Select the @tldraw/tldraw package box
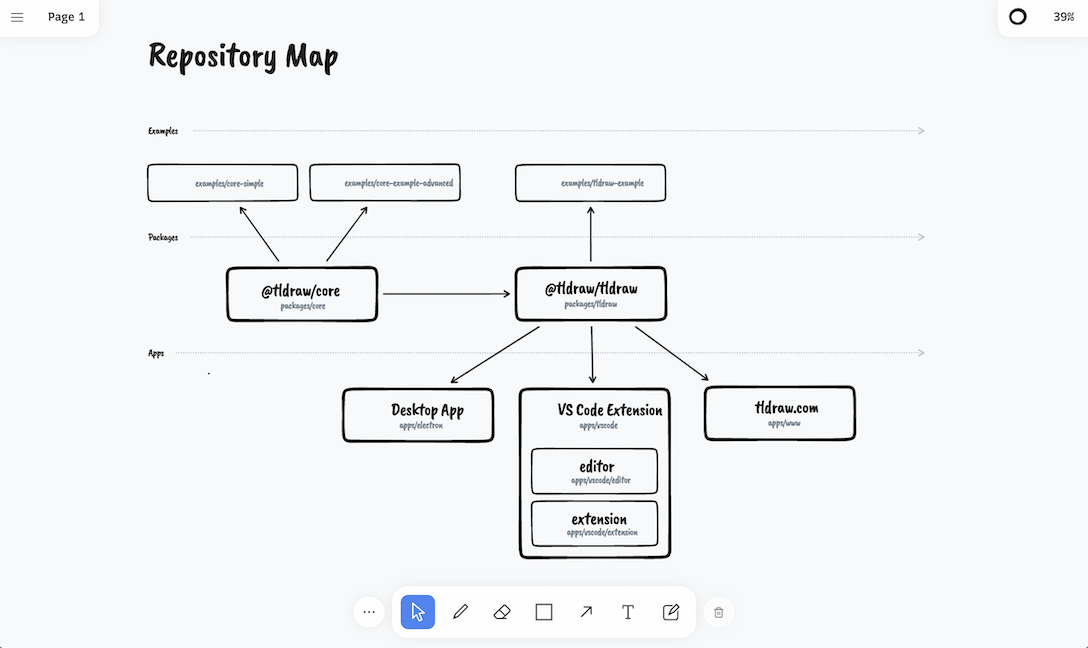This screenshot has width=1088, height=648. (x=590, y=293)
